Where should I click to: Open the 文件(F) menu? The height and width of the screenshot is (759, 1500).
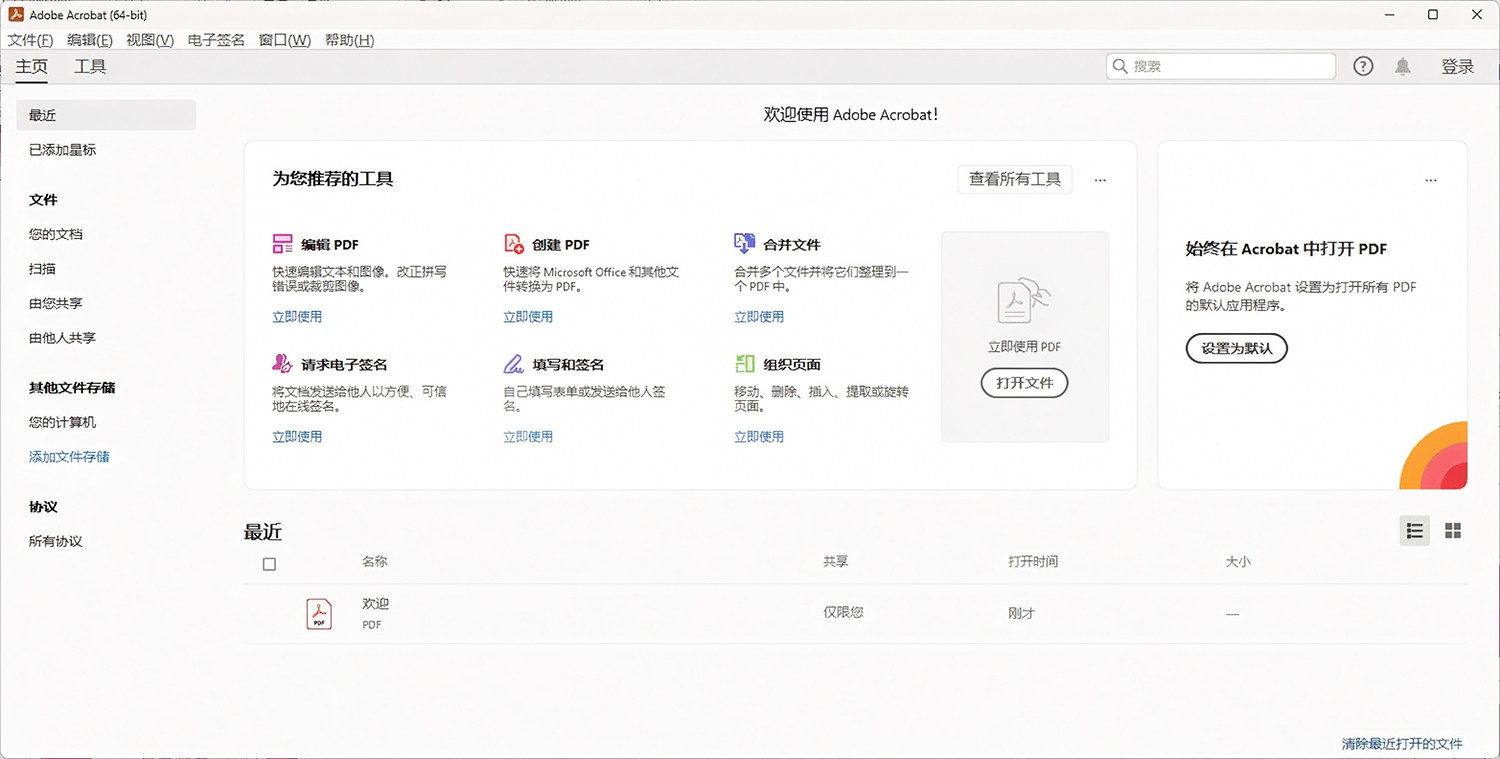pyautogui.click(x=31, y=40)
